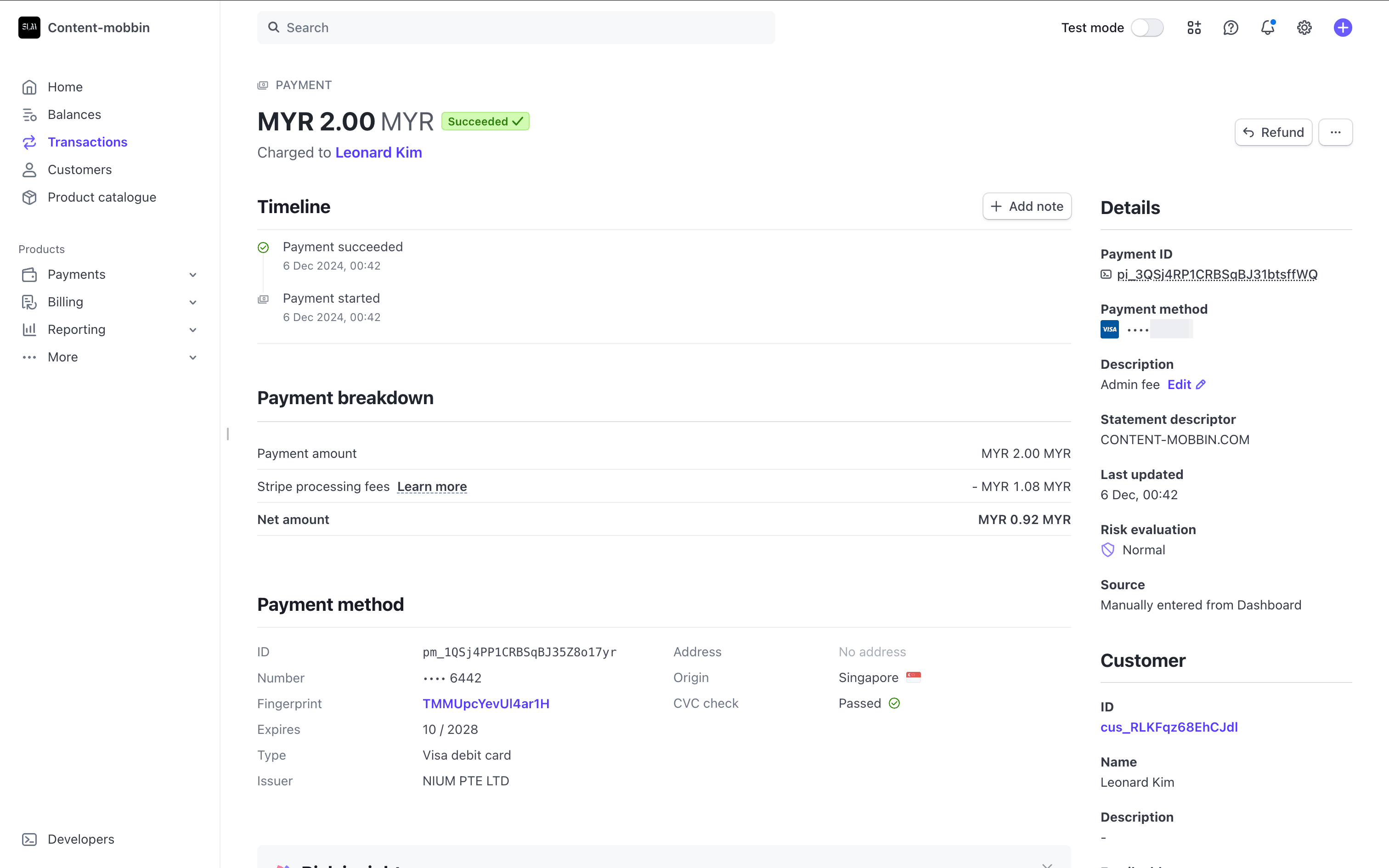Click the pencil edit icon beside Admin fee
The width and height of the screenshot is (1389, 868).
1201,385
